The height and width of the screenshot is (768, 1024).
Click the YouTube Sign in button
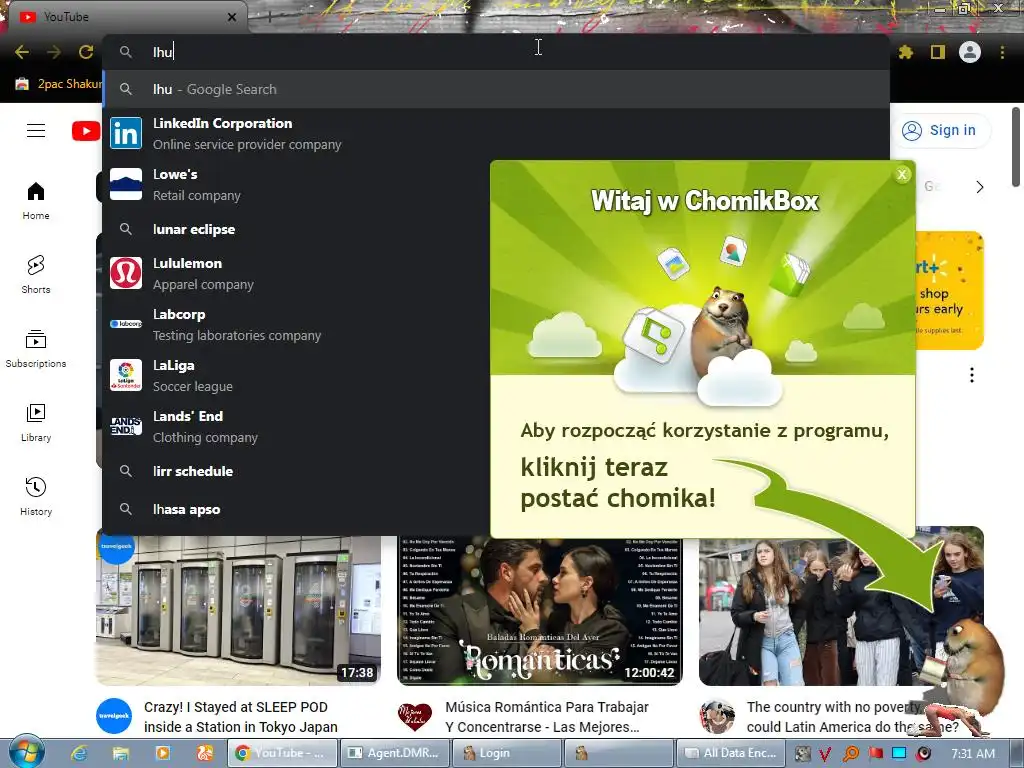[x=940, y=130]
